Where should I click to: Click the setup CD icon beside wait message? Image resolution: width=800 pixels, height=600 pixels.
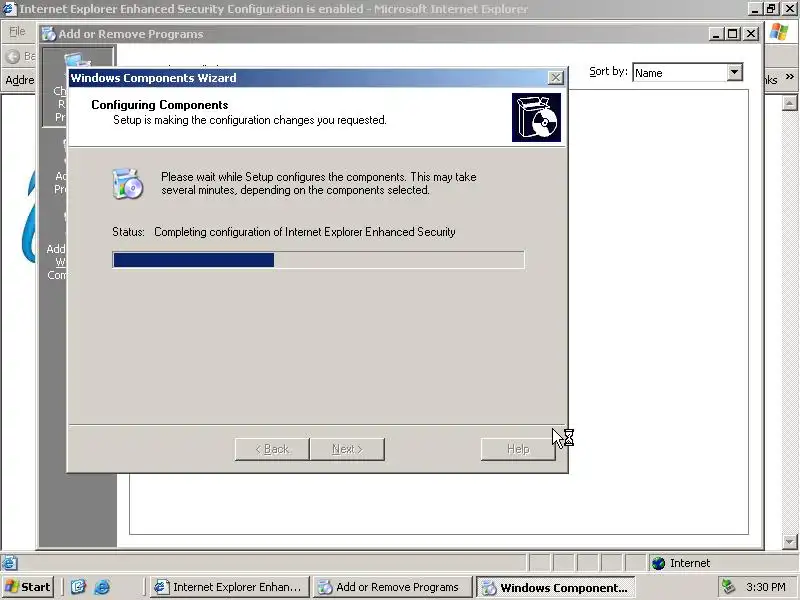click(128, 184)
